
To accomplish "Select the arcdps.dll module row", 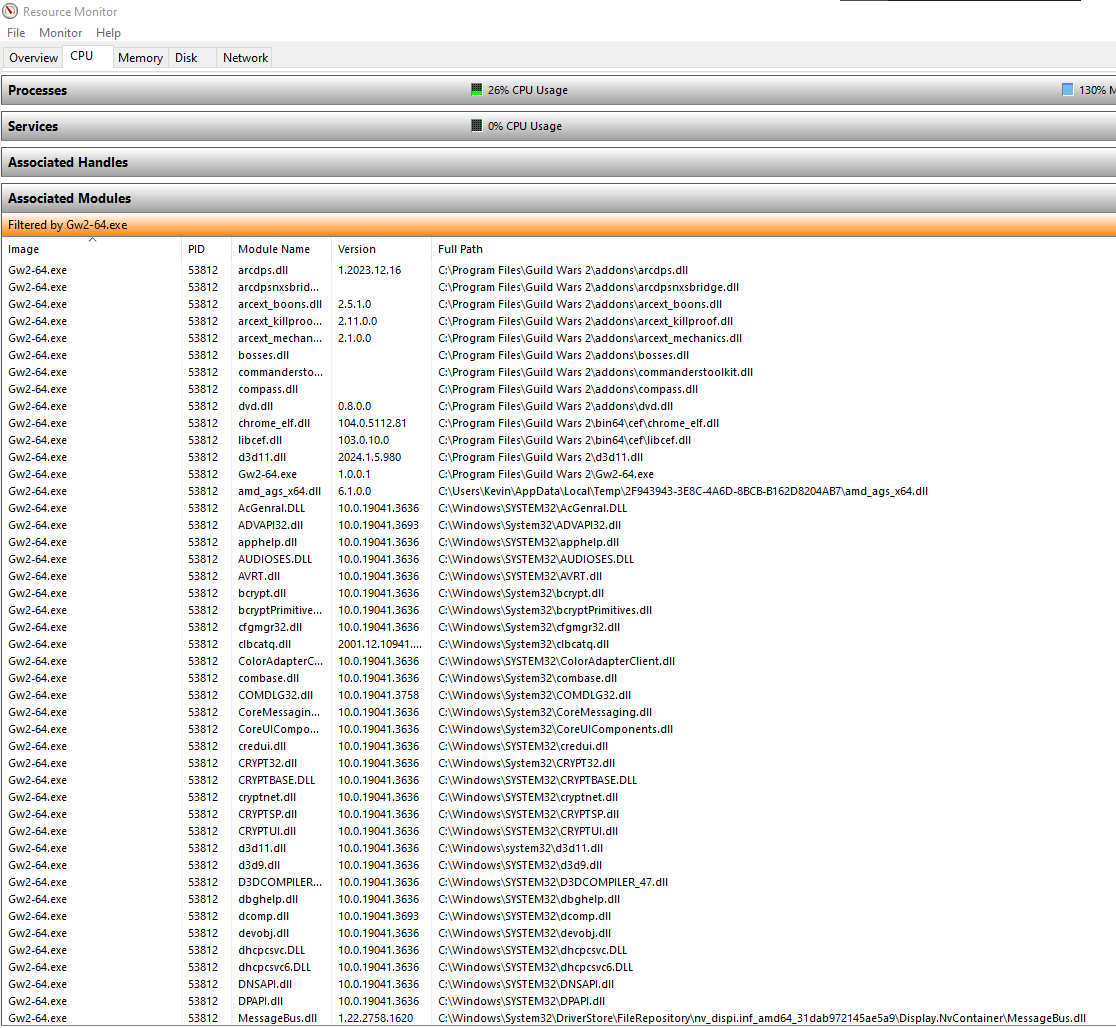I will click(559, 271).
